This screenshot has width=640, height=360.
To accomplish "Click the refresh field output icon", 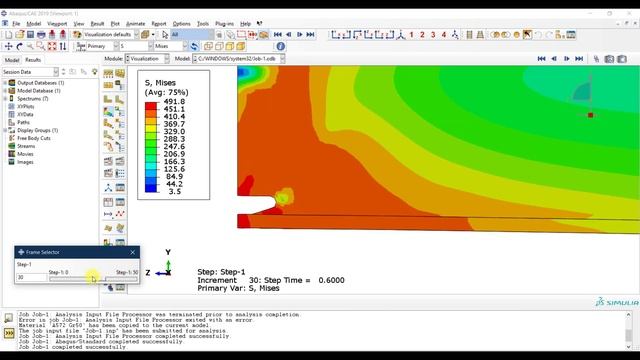I will click(194, 46).
